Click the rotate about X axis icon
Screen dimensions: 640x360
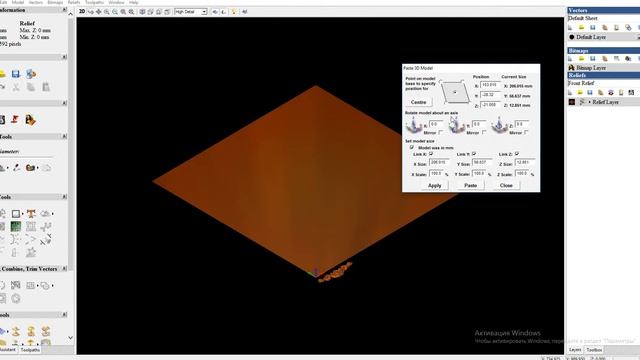[x=414, y=125]
